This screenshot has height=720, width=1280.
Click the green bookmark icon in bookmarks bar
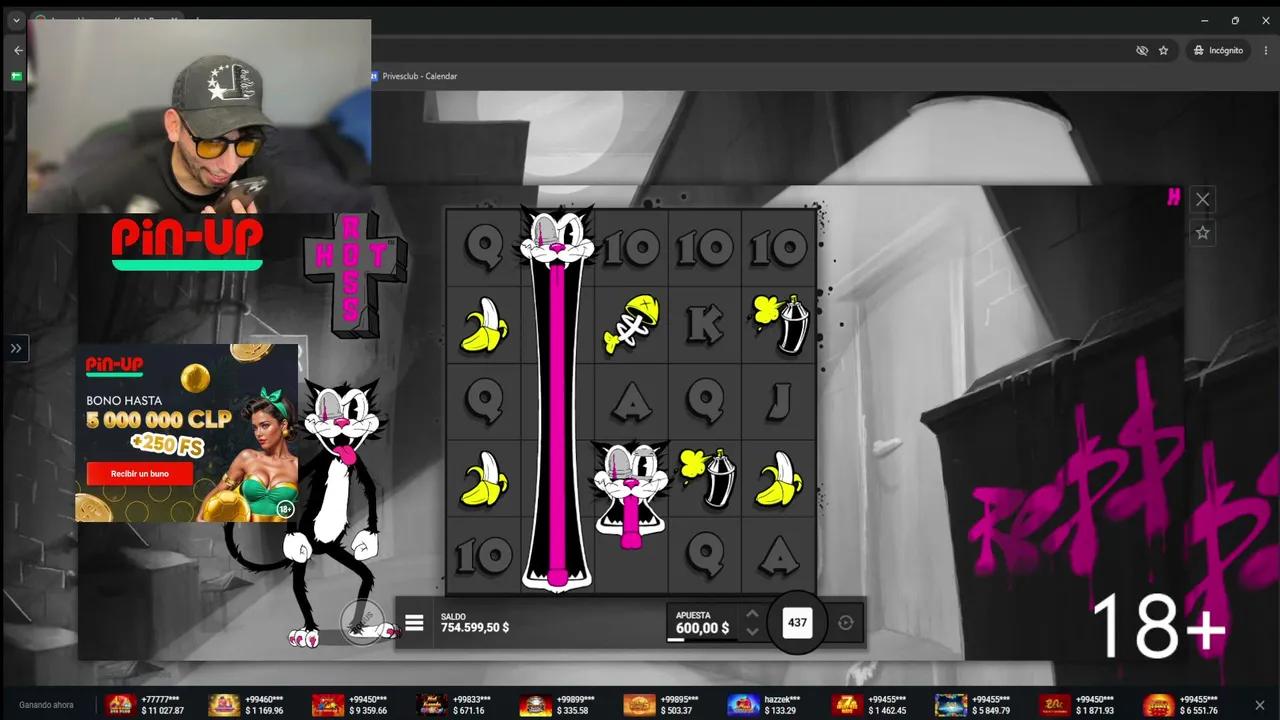[x=16, y=76]
